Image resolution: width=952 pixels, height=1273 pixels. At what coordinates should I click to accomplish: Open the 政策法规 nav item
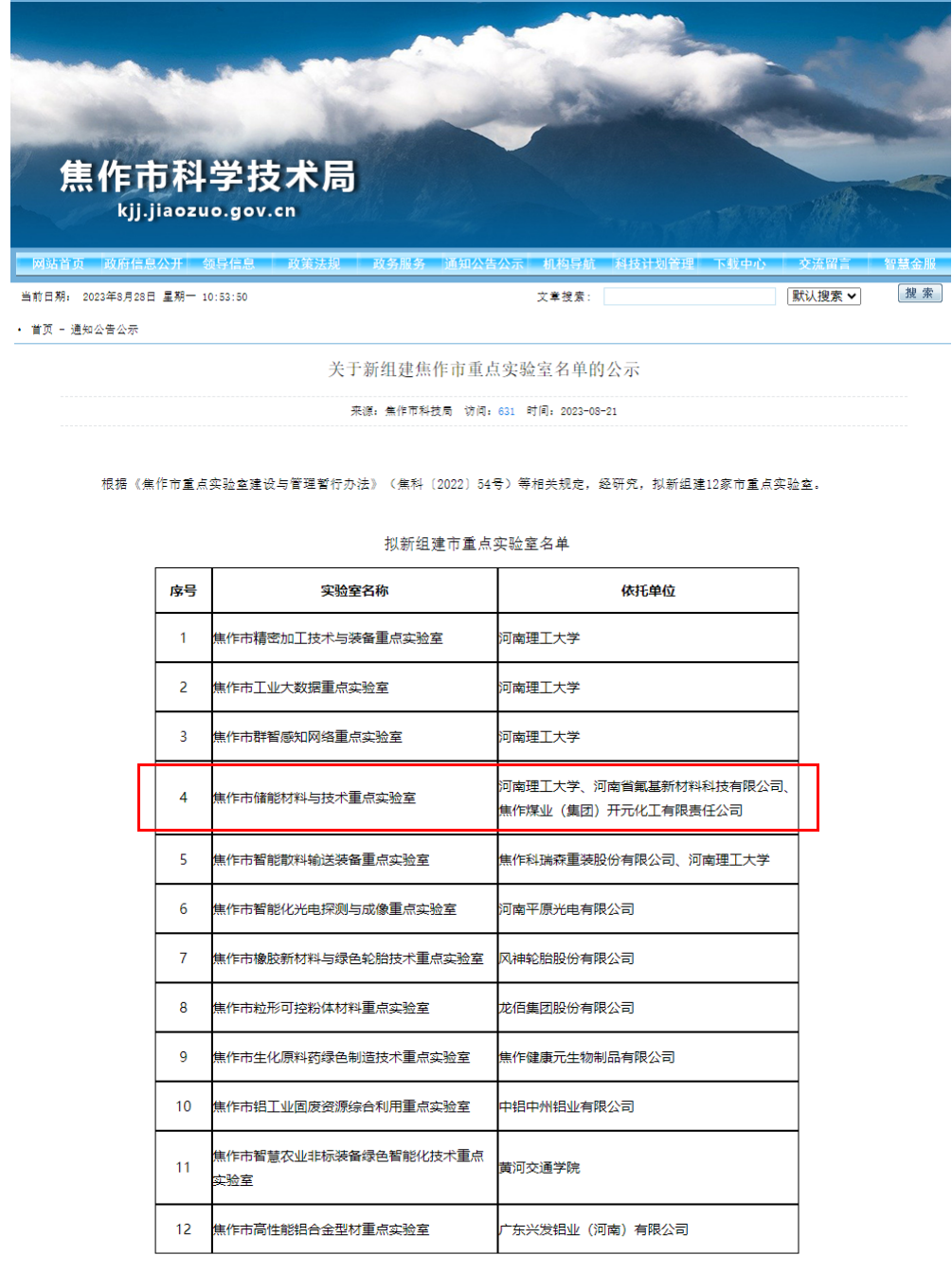pyautogui.click(x=314, y=263)
